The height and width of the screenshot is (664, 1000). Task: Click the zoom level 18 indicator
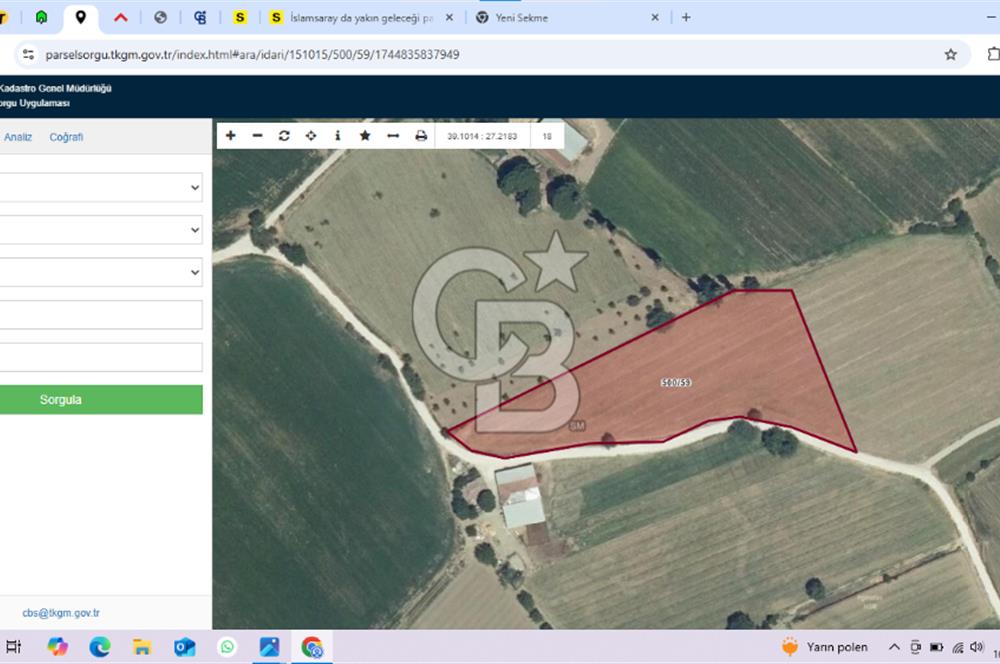(x=547, y=136)
